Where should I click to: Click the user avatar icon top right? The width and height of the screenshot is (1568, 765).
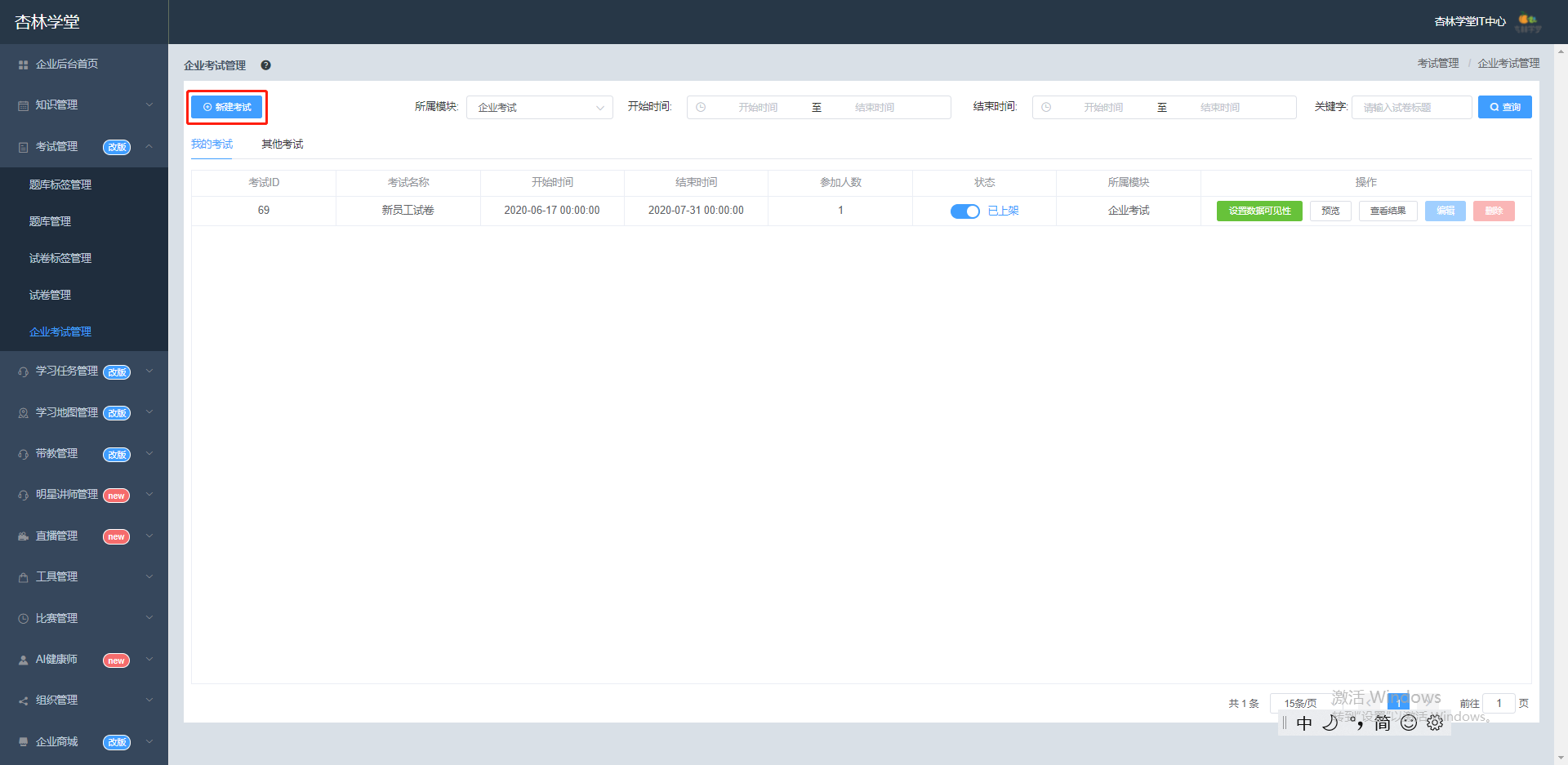[x=1528, y=22]
